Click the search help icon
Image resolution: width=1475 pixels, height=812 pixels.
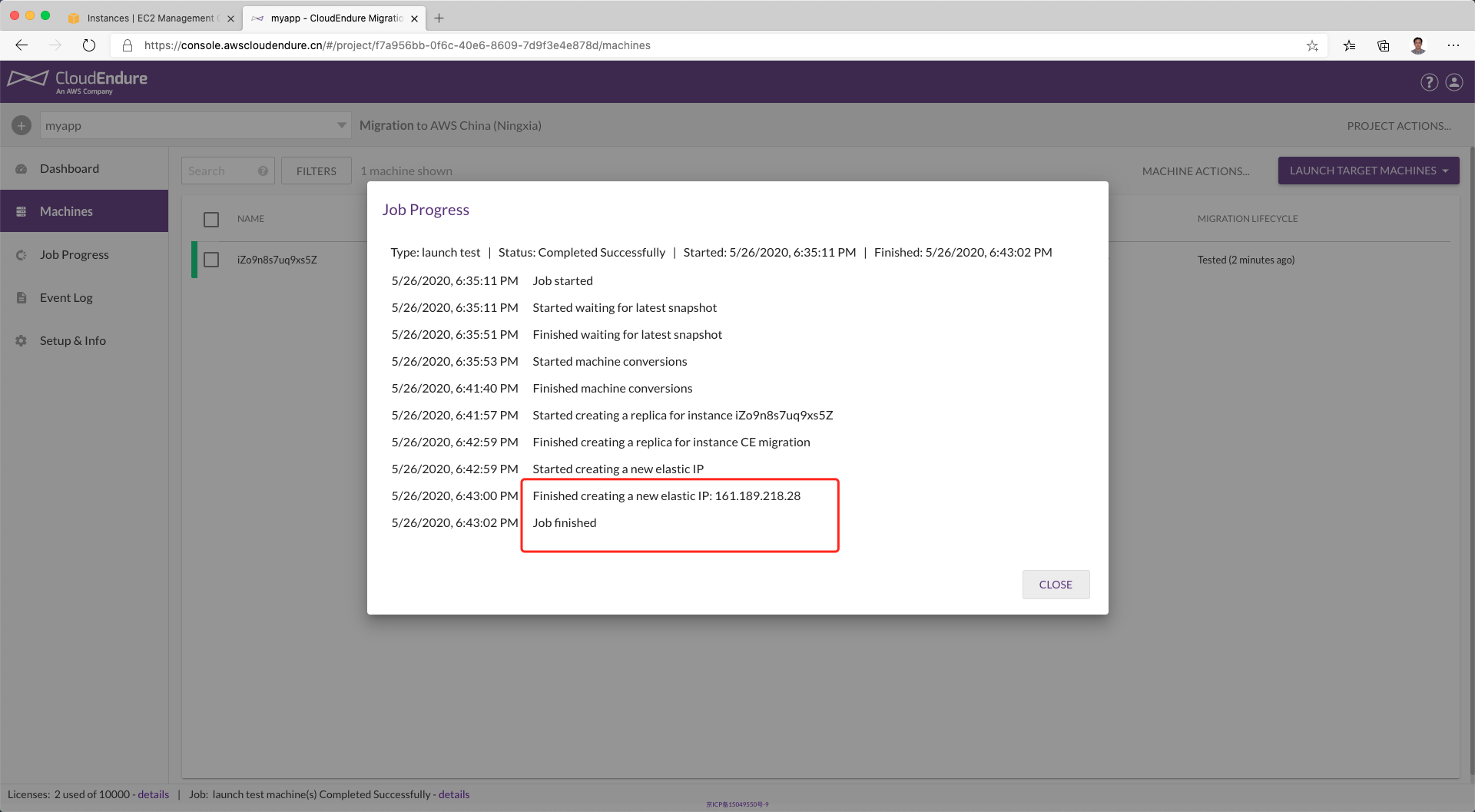[x=263, y=171]
